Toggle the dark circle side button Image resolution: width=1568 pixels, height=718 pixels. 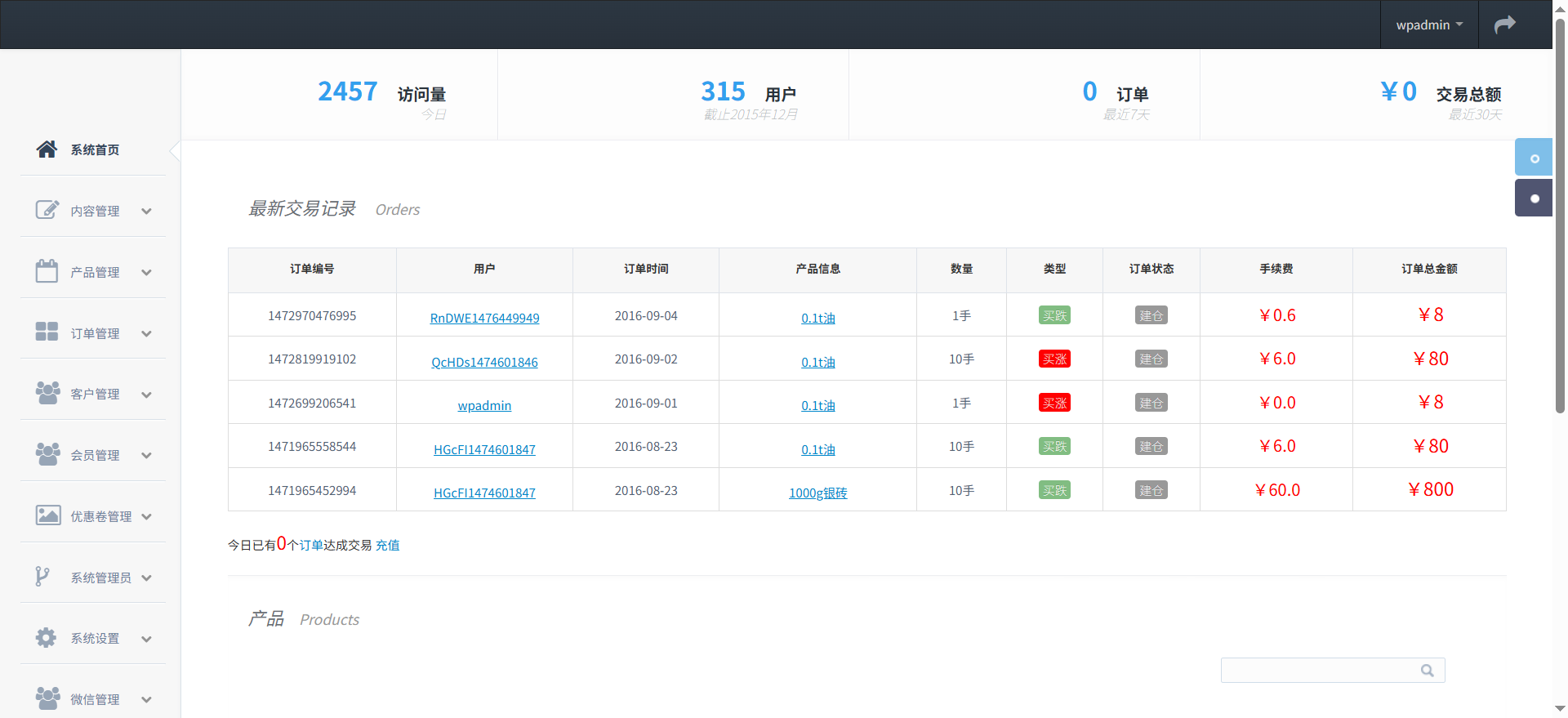[1534, 198]
